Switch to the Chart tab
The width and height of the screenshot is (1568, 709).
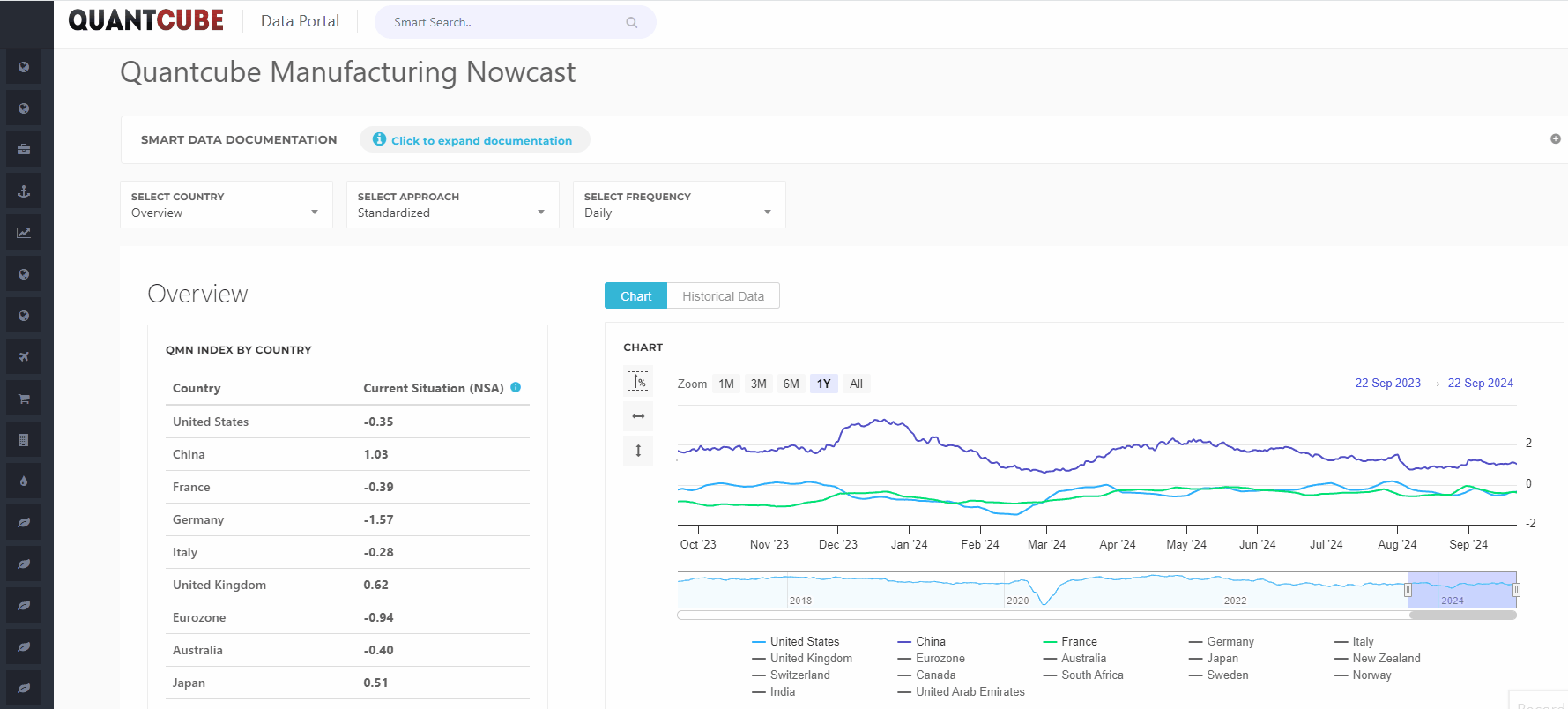point(635,296)
